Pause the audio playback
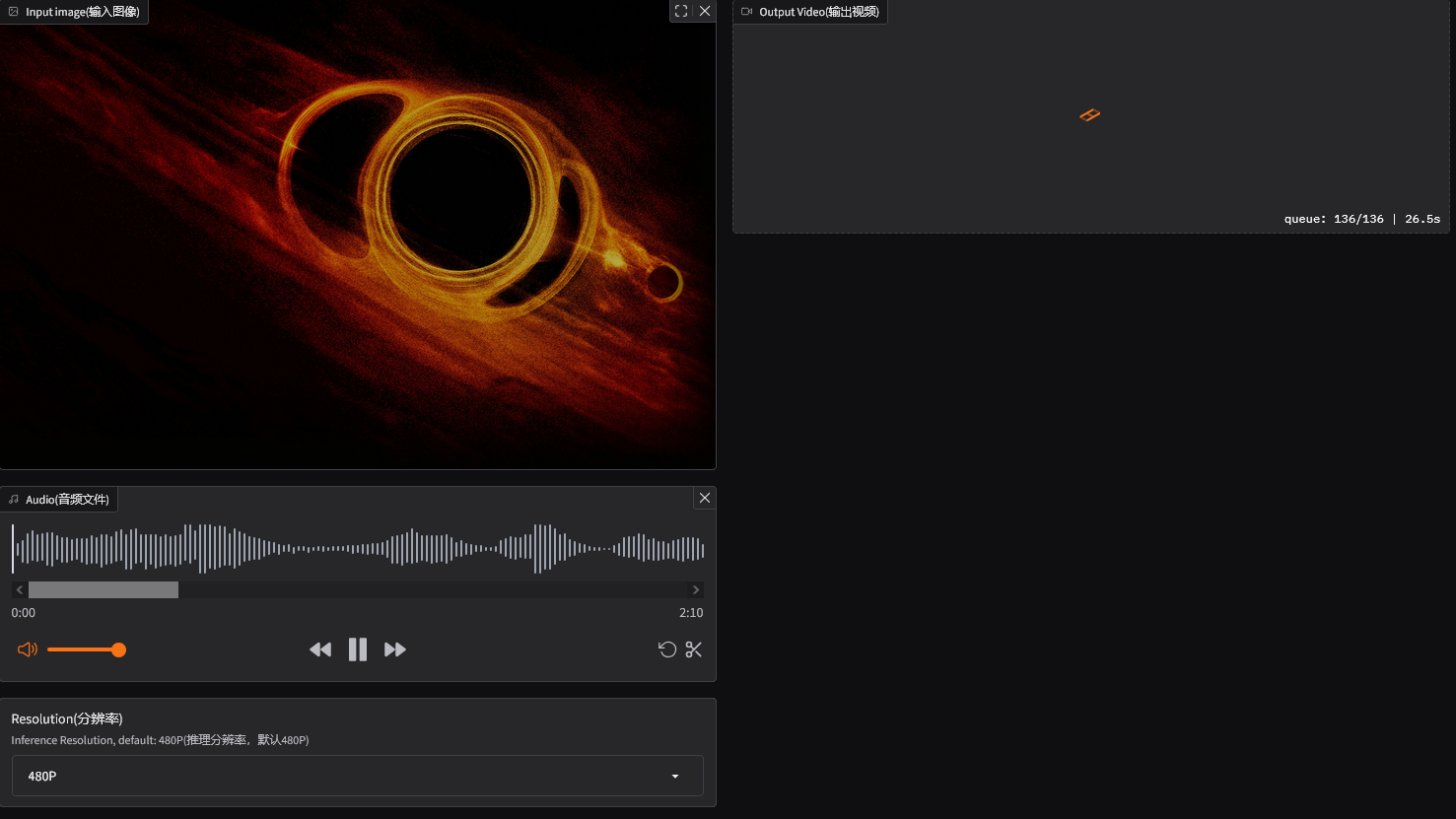The image size is (1456, 819). coord(358,649)
